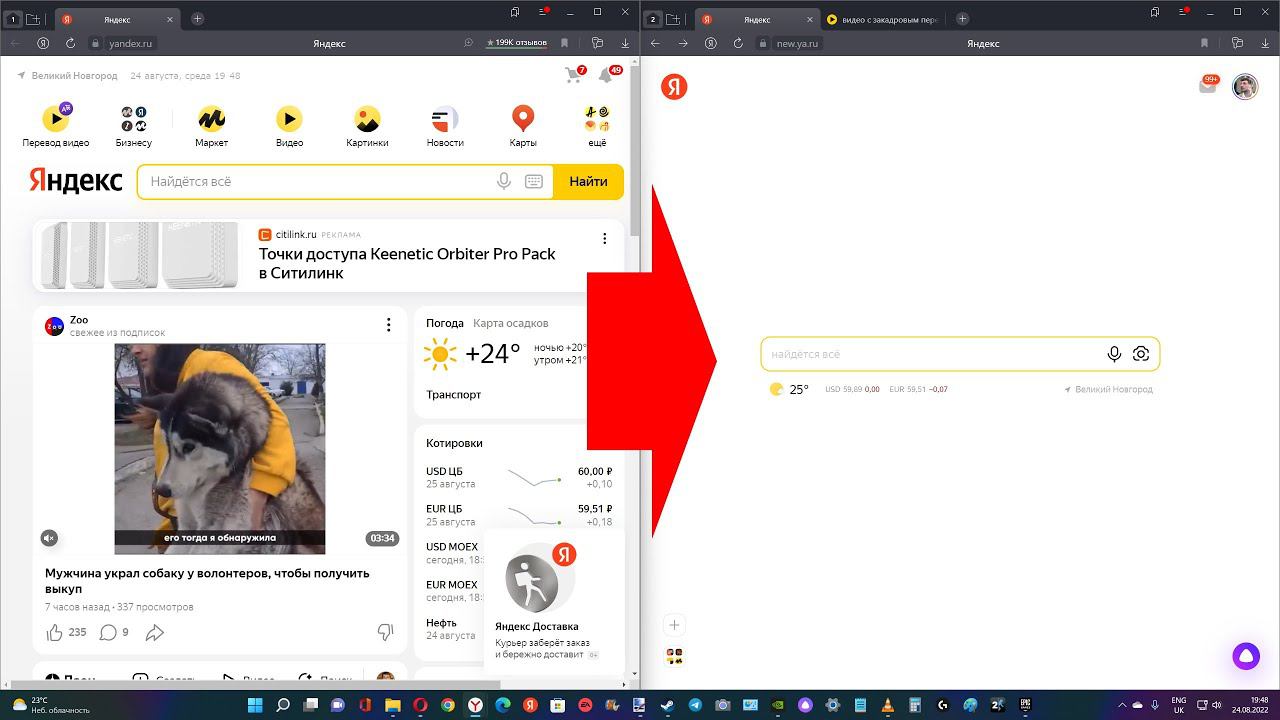Open new tab in right browser window

[962, 19]
